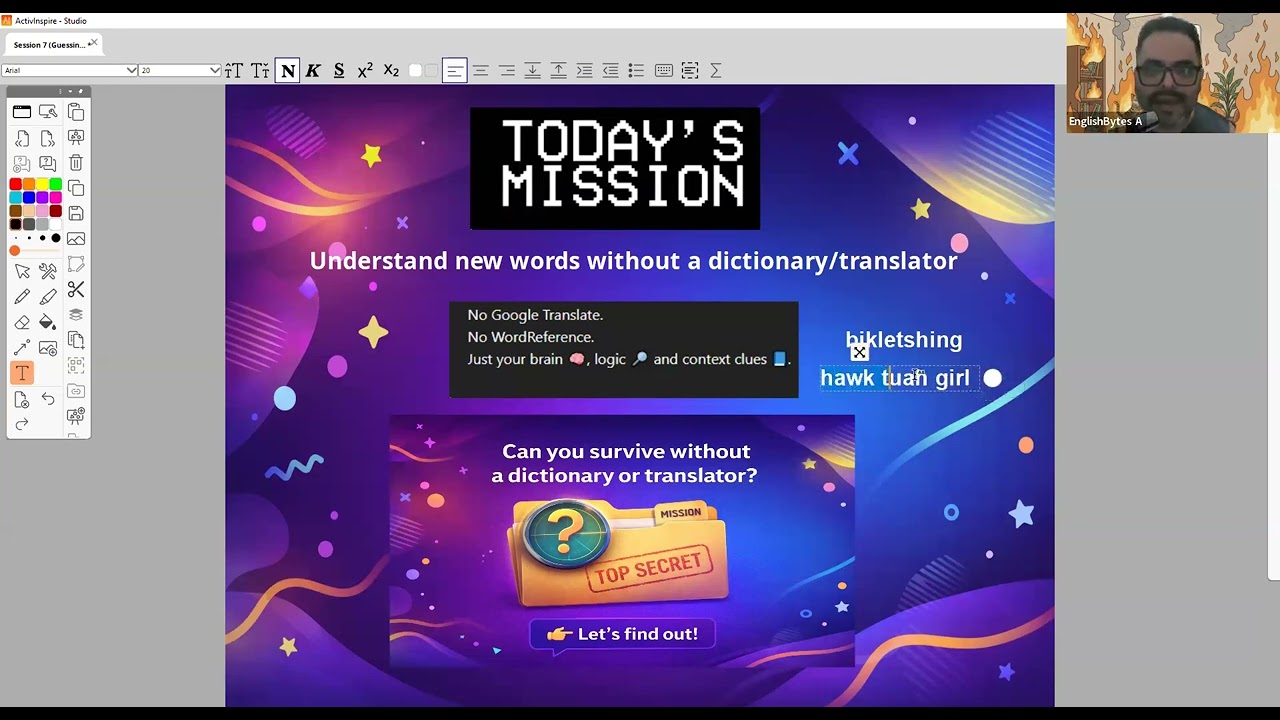The width and height of the screenshot is (1280, 720).
Task: Select the Pen tool
Action: coord(22,297)
